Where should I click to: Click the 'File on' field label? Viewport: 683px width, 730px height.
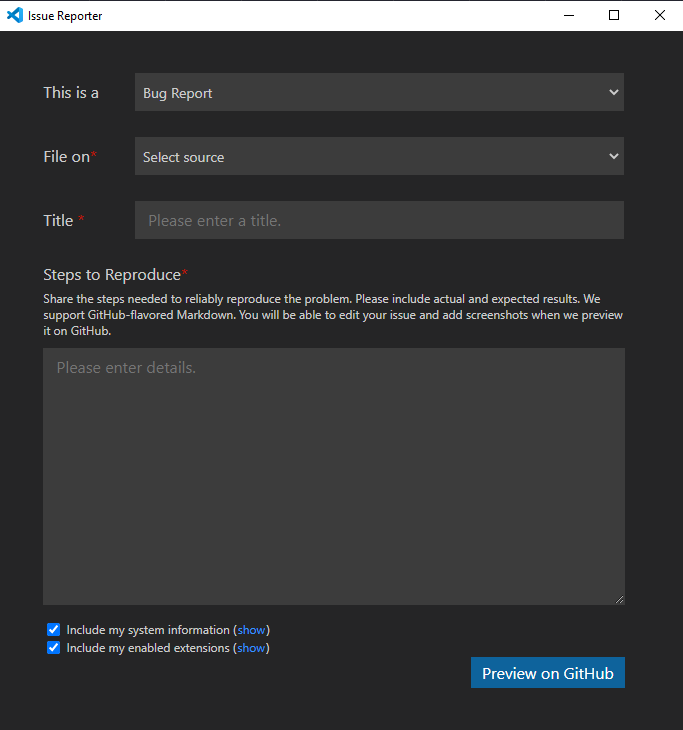[66, 157]
